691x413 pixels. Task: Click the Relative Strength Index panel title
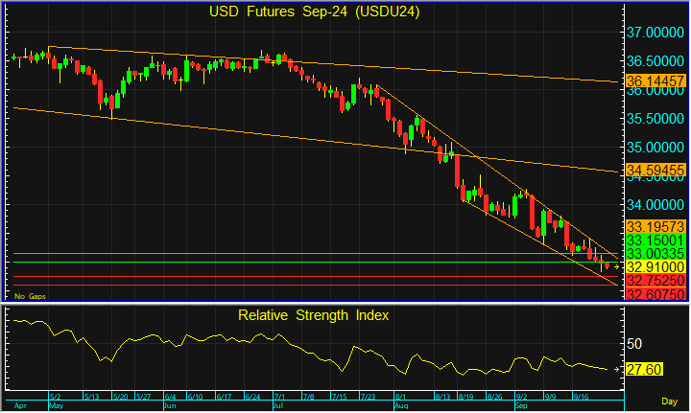coord(313,315)
